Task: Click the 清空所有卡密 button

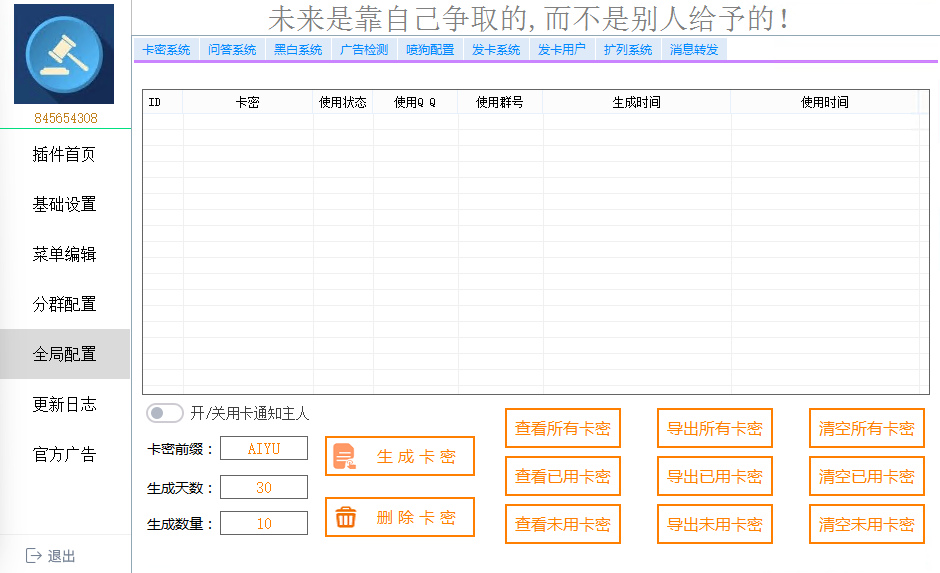Action: coord(867,428)
